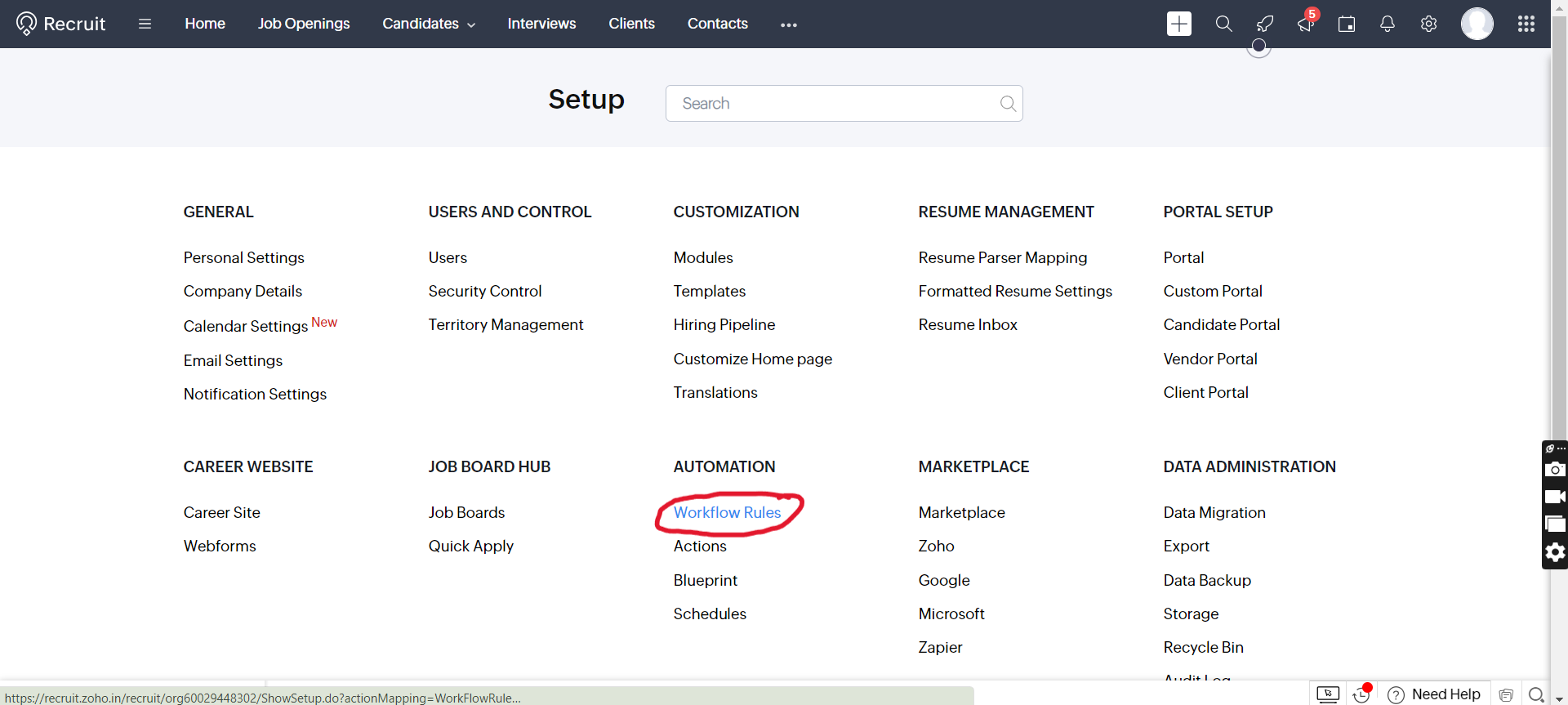1568x705 pixels.
Task: Click the stacked windows icon in side widget
Action: coord(1555,524)
